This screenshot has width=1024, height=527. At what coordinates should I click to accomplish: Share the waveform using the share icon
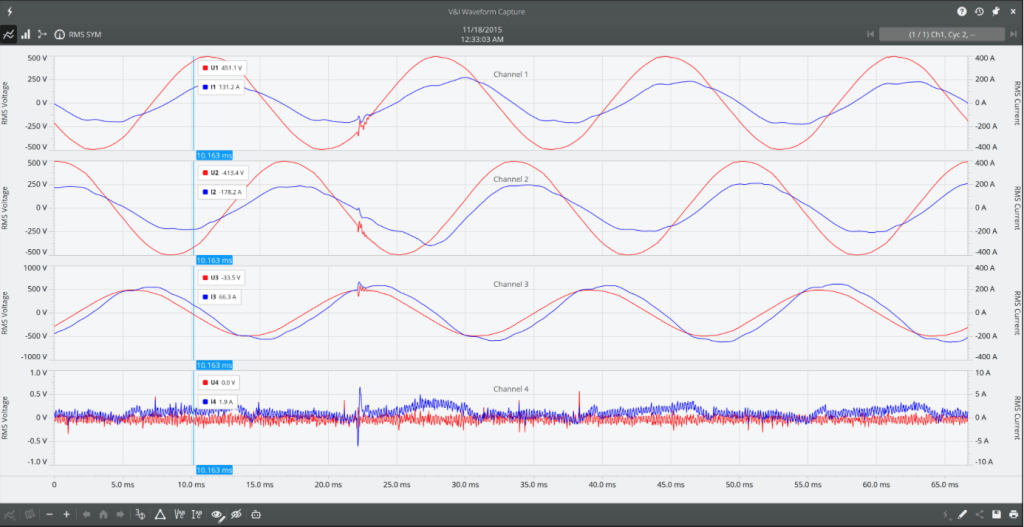tap(980, 515)
